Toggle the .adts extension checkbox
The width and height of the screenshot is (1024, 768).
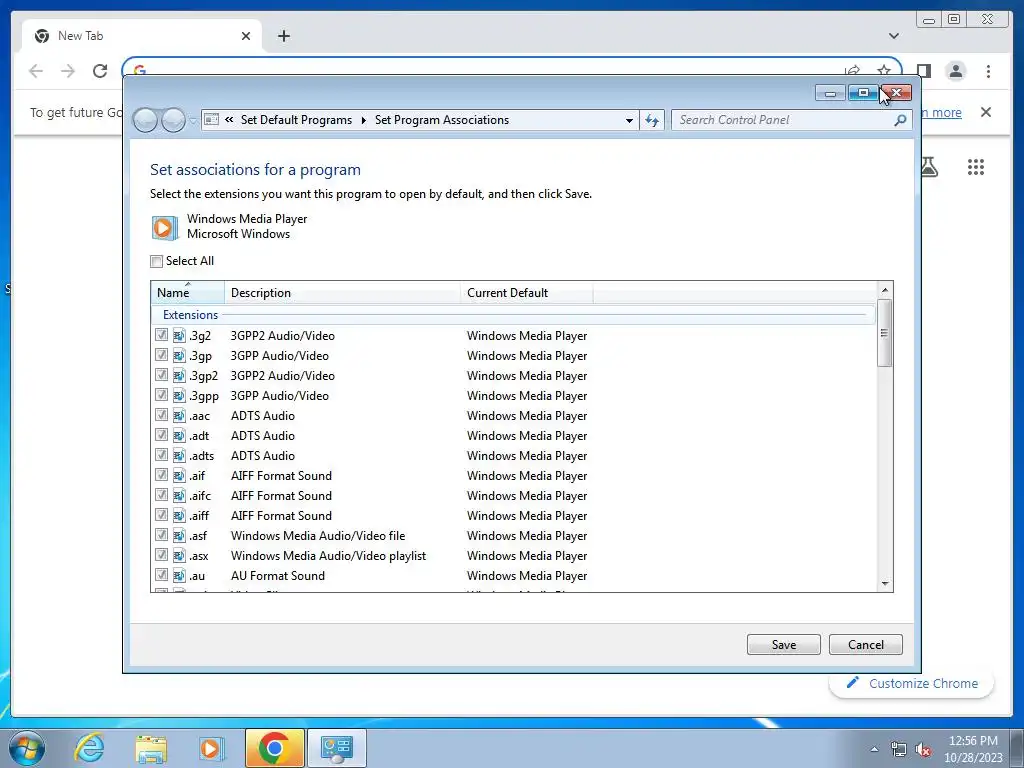pos(161,455)
